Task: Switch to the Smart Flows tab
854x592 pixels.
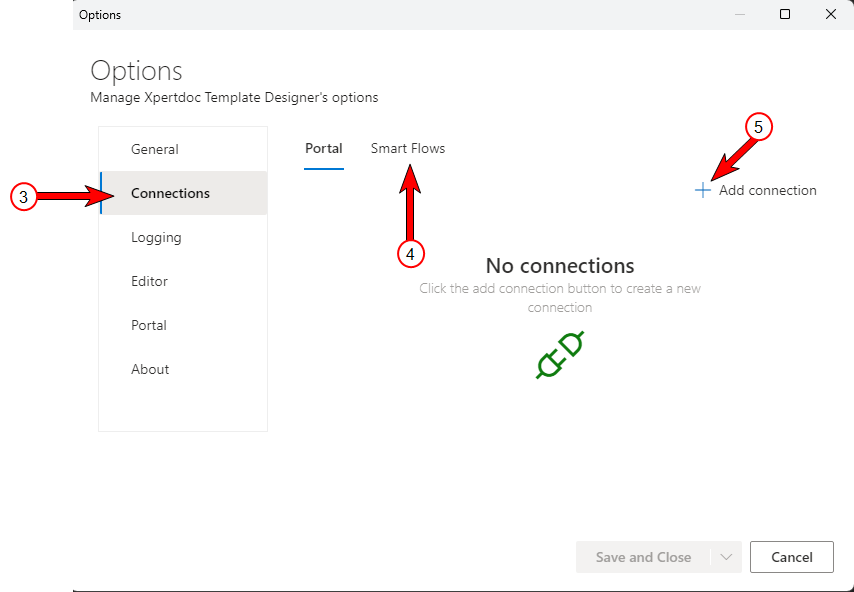Action: tap(408, 149)
